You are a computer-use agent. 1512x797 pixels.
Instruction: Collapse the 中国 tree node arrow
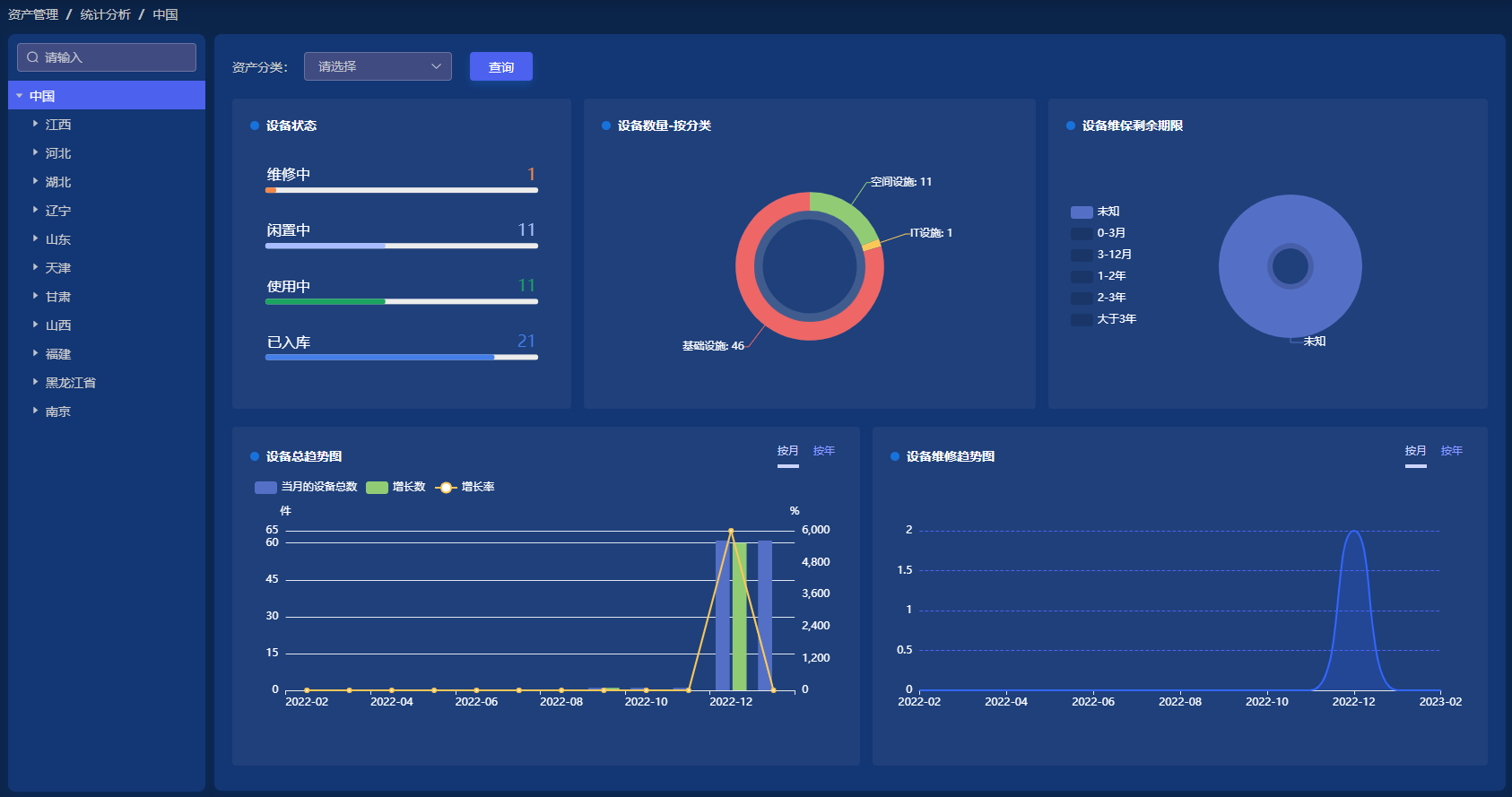20,96
